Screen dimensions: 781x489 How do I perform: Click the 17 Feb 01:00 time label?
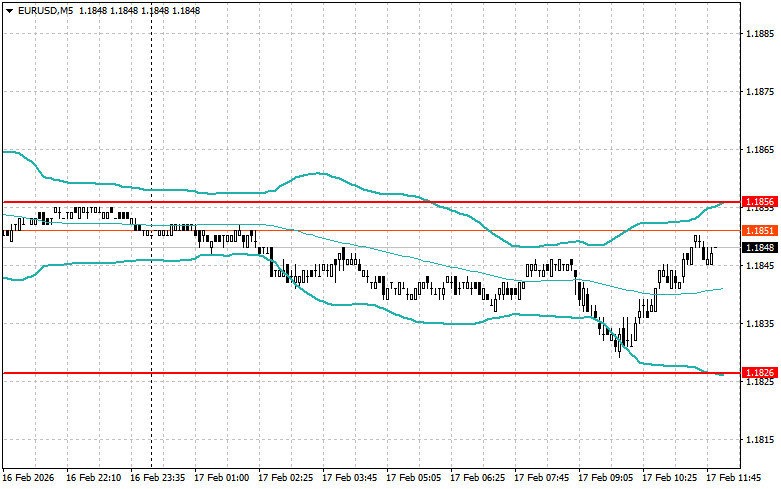(x=221, y=478)
